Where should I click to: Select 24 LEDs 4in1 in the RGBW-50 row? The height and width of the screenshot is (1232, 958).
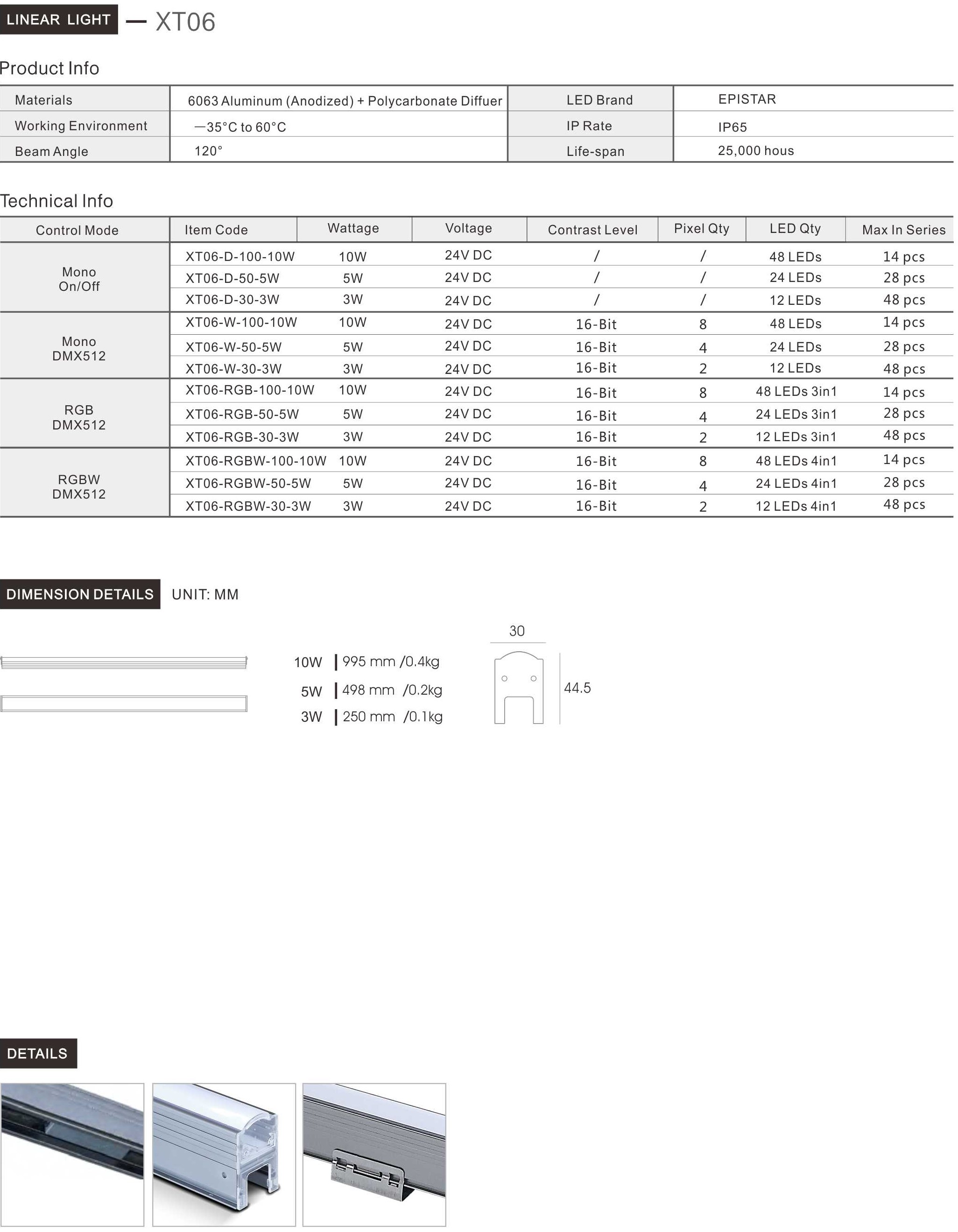(x=796, y=484)
